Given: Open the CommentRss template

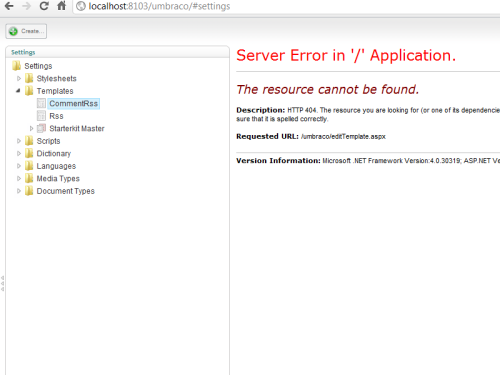Looking at the screenshot, I should click(73, 104).
